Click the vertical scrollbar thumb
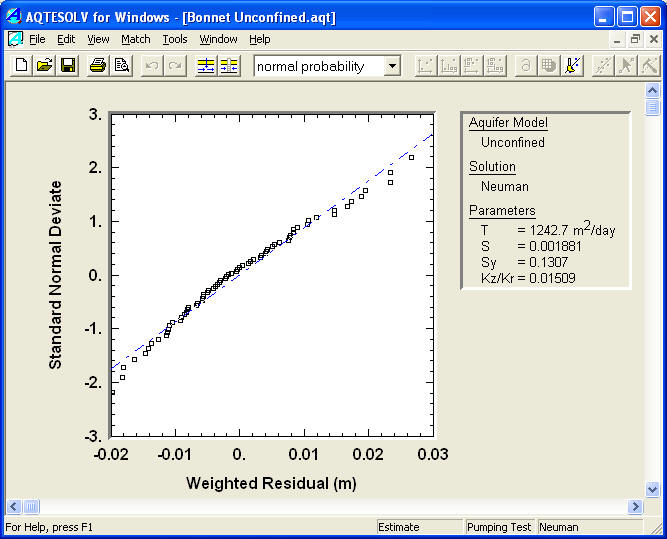Screen dimensions: 667x539 (x=652, y=107)
